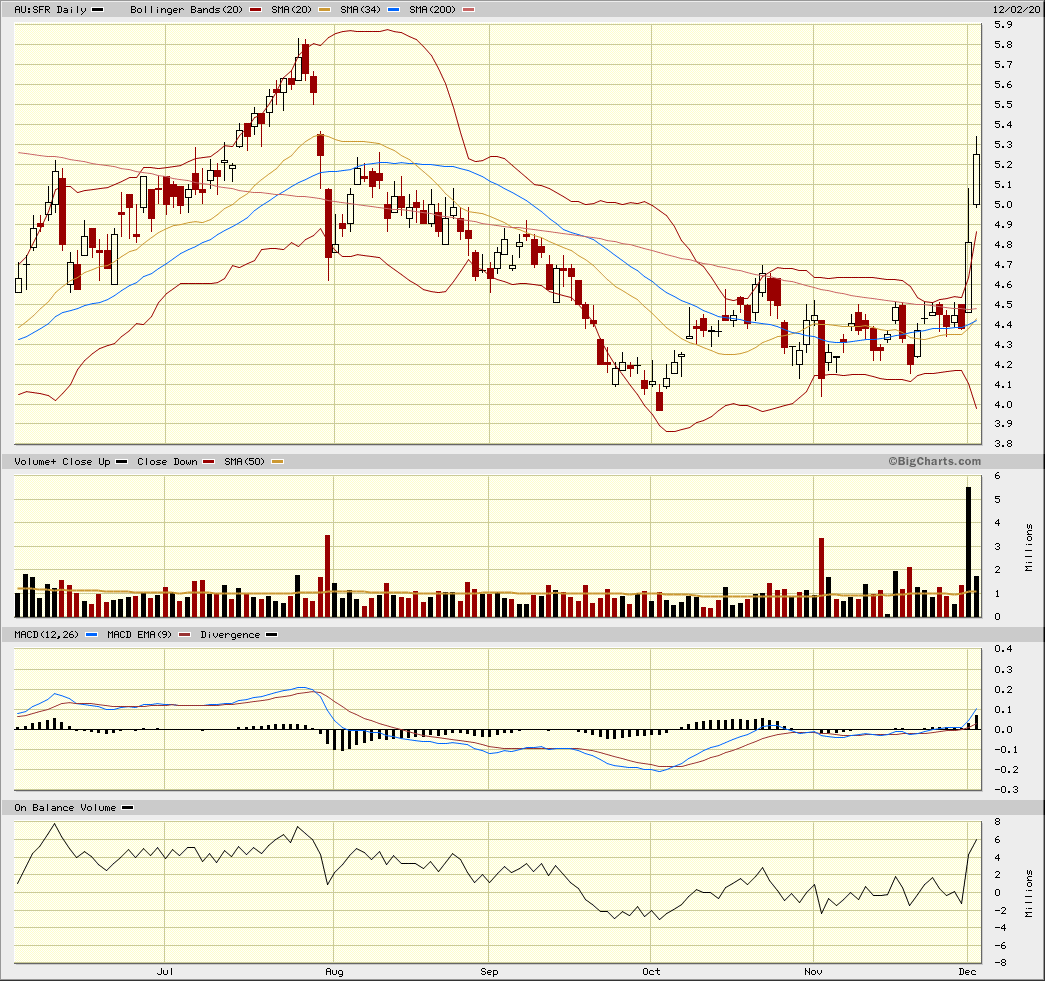Click the tallest black volume bar in December

968,552
